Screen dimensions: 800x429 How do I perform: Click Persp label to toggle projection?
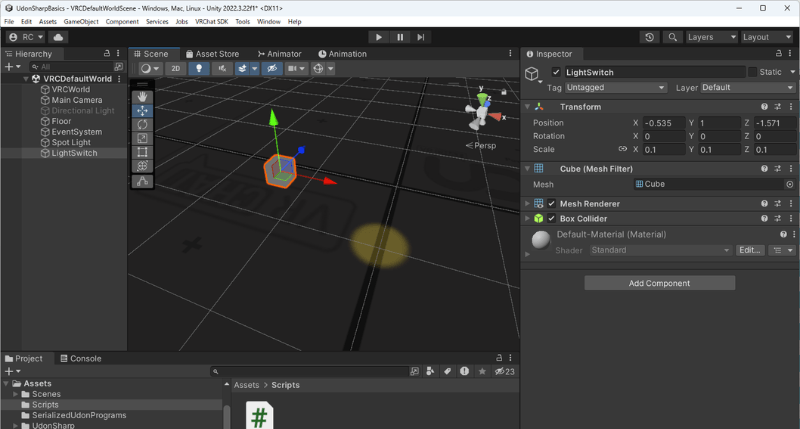coord(484,146)
